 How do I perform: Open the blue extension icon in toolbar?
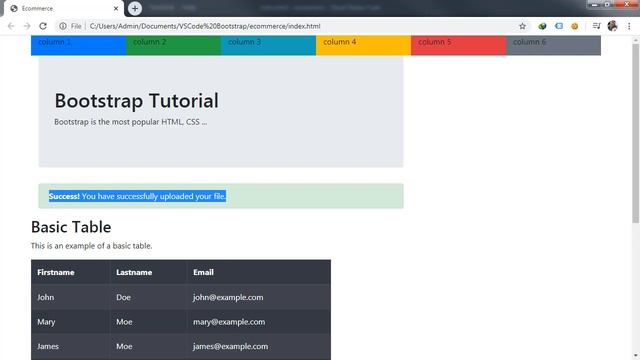(x=559, y=26)
